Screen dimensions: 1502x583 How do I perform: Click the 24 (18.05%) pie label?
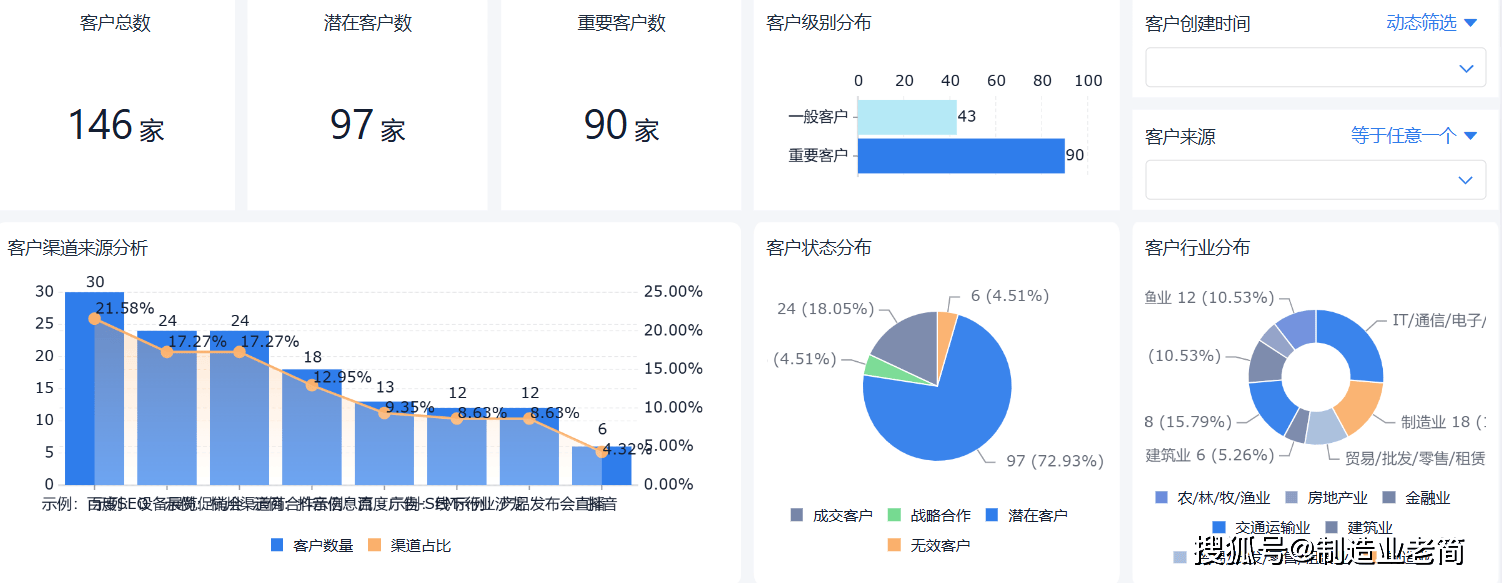click(x=826, y=309)
